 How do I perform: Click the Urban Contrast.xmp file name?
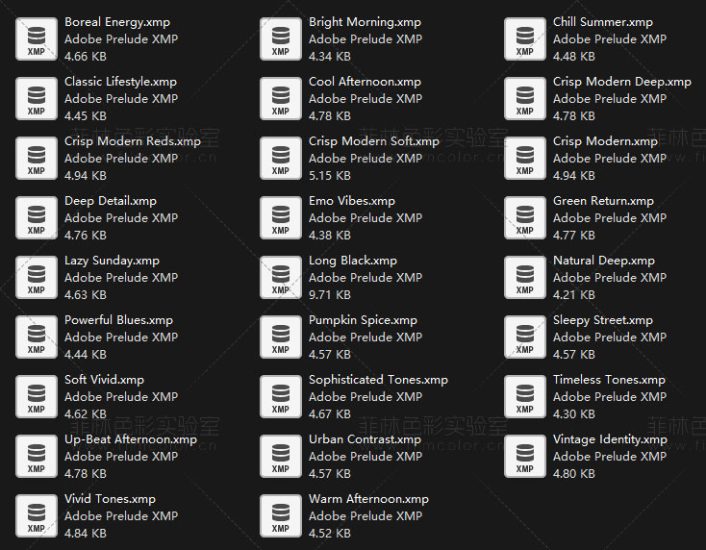pos(364,439)
